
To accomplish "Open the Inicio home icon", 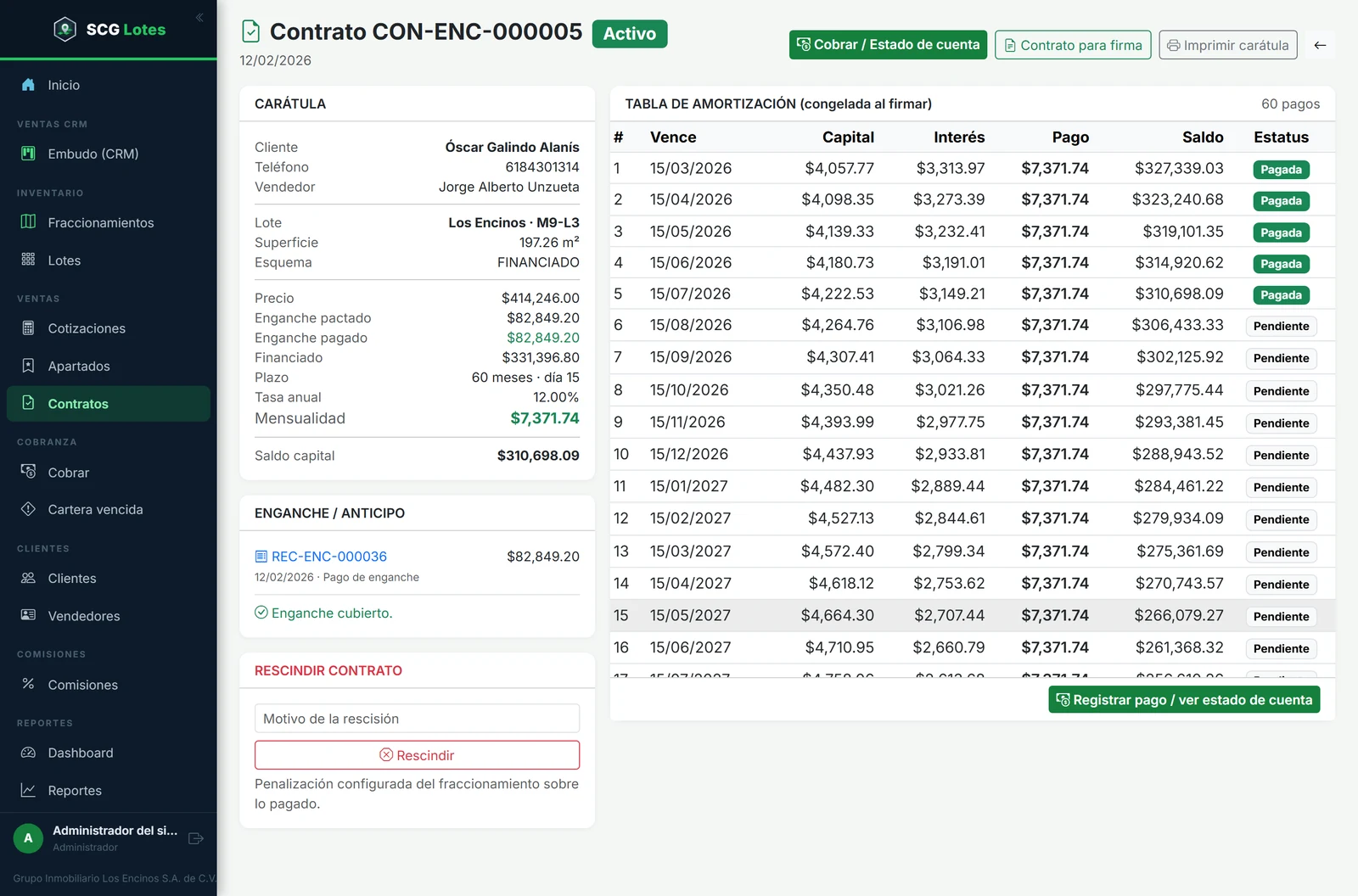I will click(x=28, y=85).
